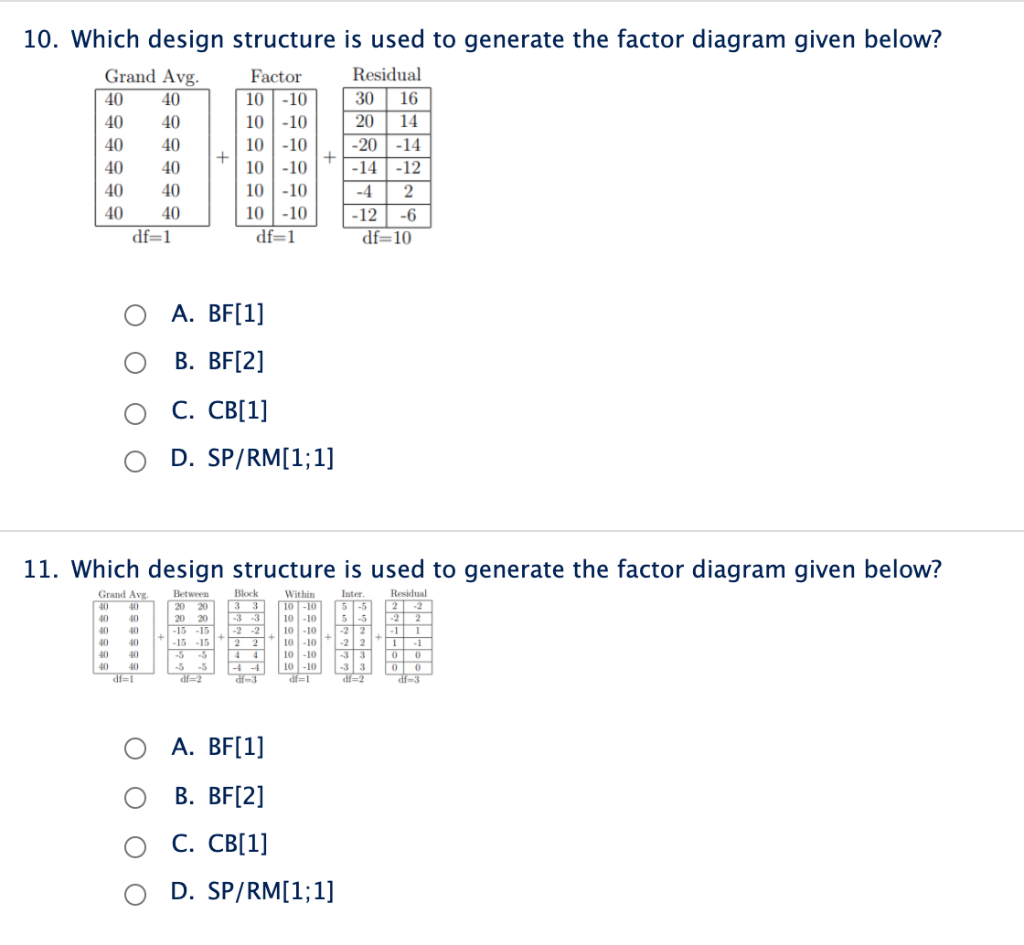The height and width of the screenshot is (945, 1024).
Task: Select radio button A. BF[1] for question 11
Action: 135,746
